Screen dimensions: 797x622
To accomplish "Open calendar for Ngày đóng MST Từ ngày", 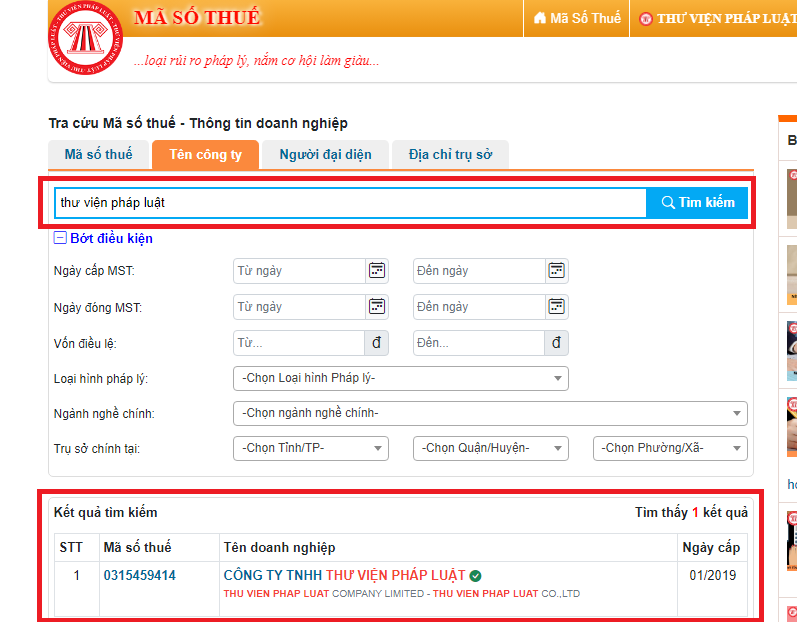I will point(377,307).
